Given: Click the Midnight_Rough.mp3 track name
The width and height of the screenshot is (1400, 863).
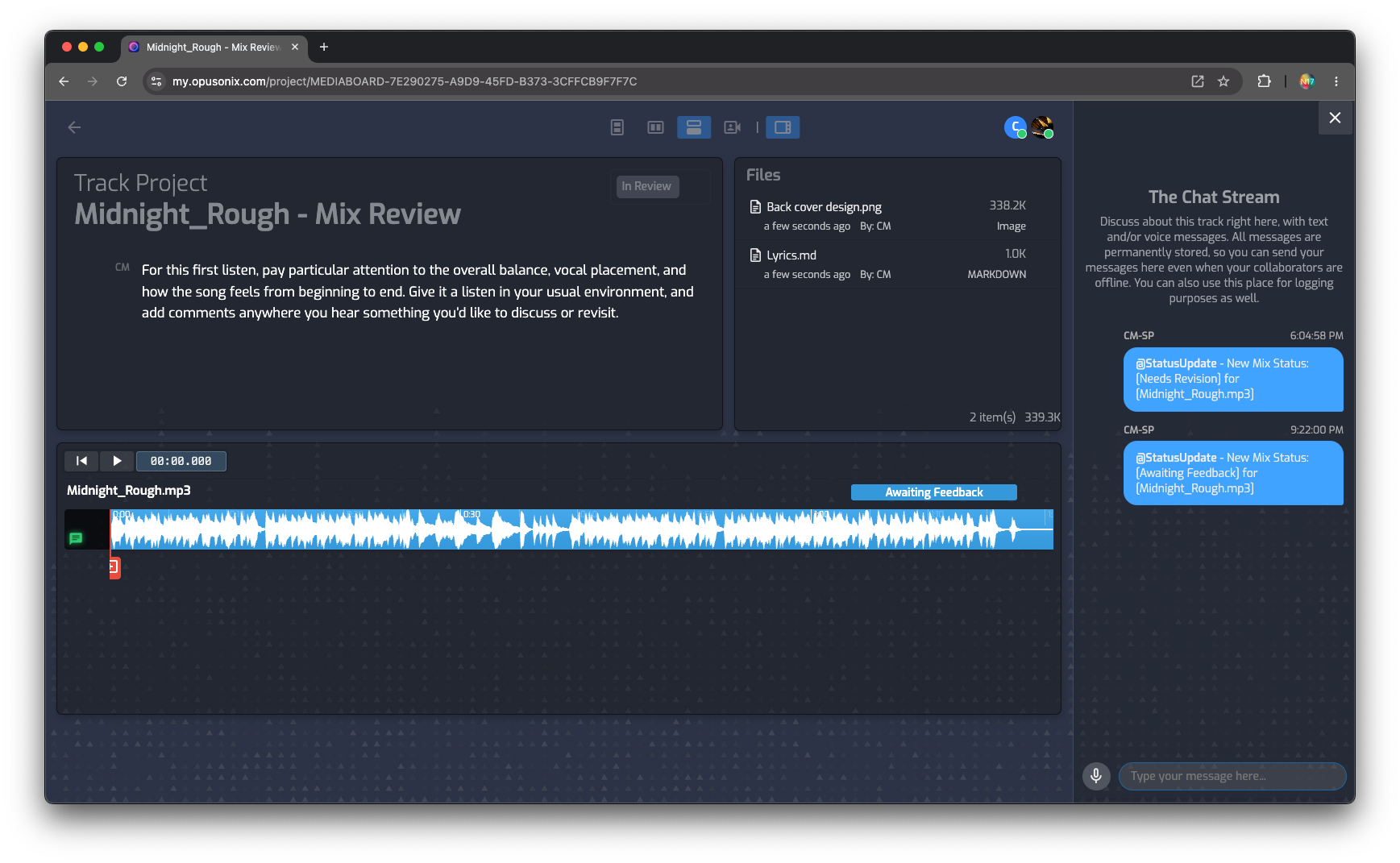Looking at the screenshot, I should coord(129,491).
